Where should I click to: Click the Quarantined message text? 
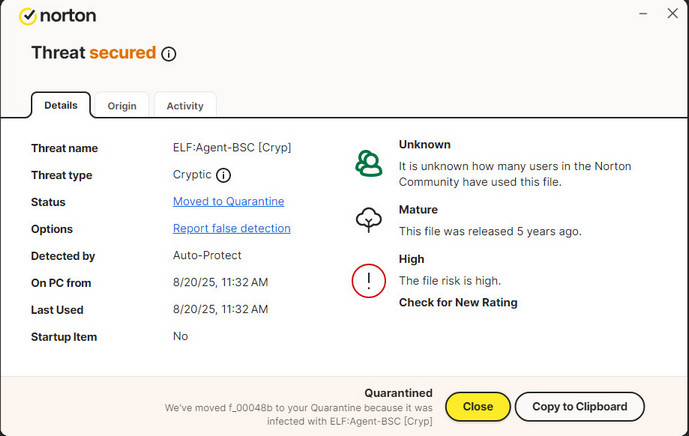(x=300, y=407)
